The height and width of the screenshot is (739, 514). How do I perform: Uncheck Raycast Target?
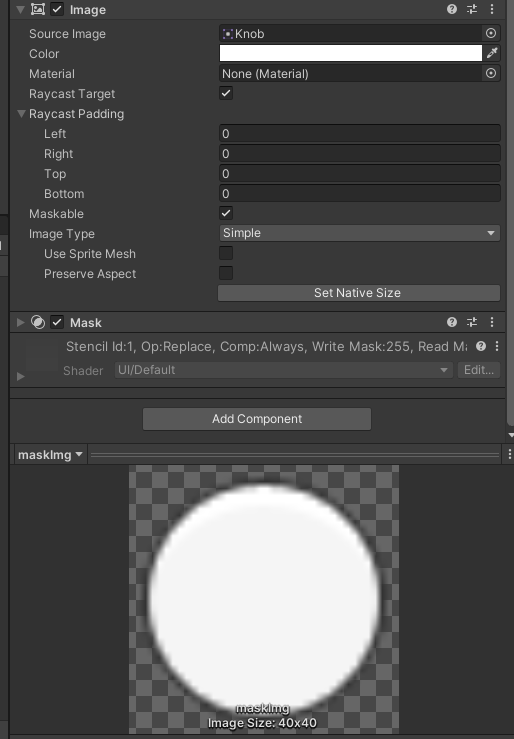point(226,93)
